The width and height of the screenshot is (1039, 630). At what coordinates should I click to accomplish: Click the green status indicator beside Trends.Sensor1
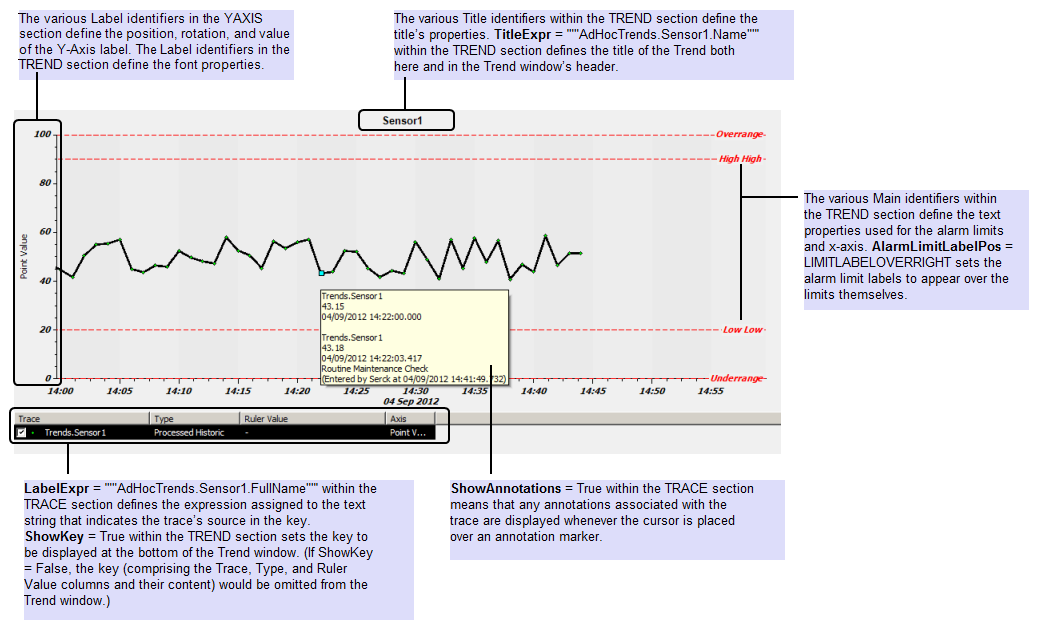32,430
